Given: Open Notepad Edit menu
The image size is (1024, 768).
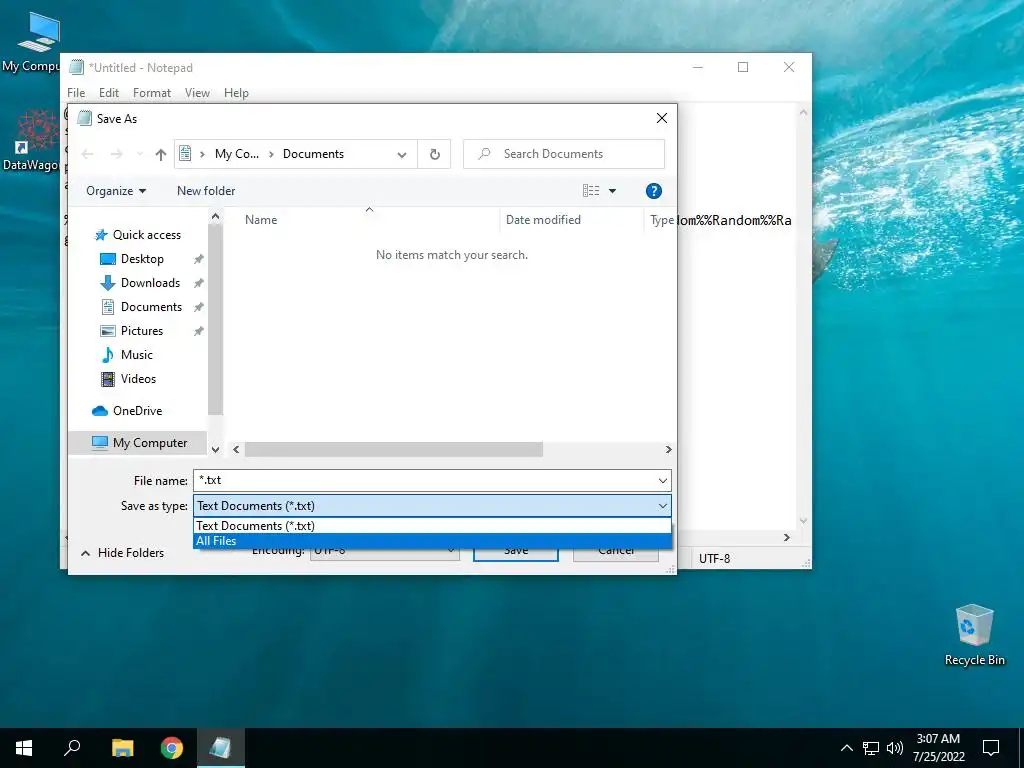Looking at the screenshot, I should pyautogui.click(x=108, y=93).
